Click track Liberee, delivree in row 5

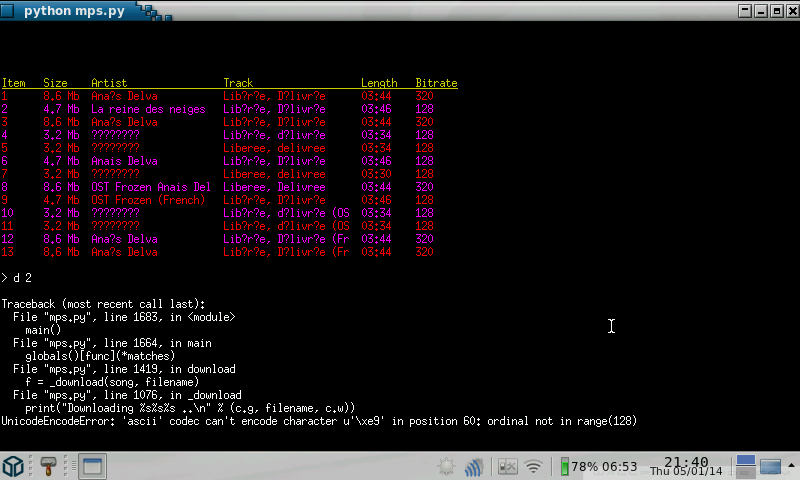(x=274, y=148)
